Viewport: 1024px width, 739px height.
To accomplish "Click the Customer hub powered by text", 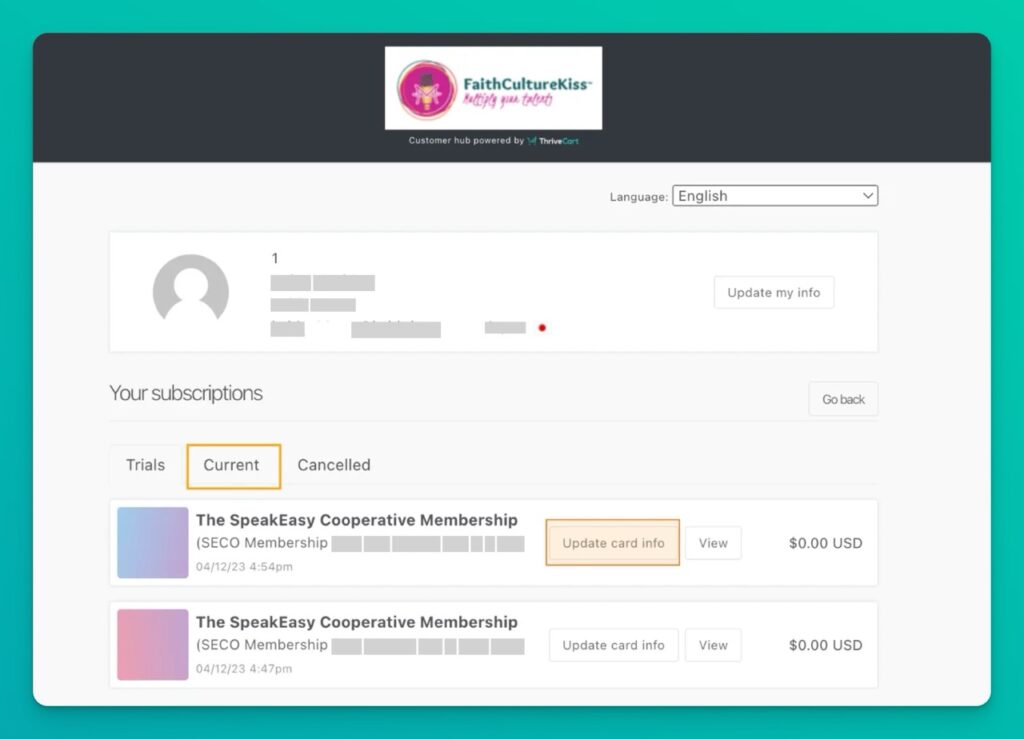I will tap(466, 140).
